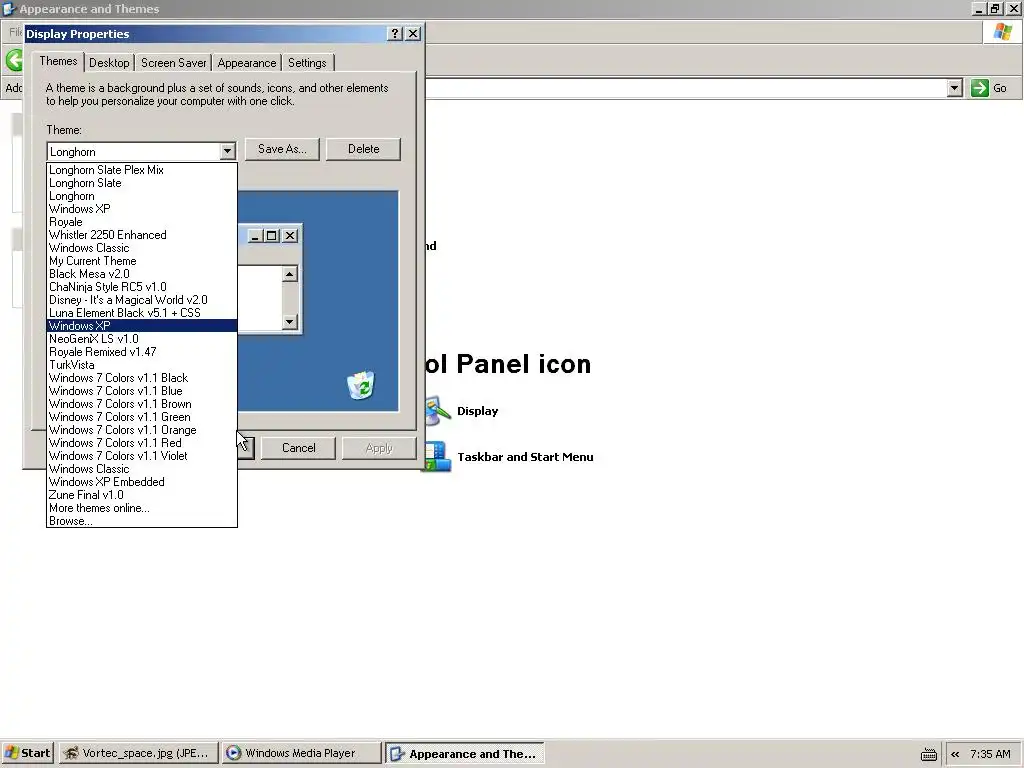Choose Zune Final v1.0 theme

point(142,495)
